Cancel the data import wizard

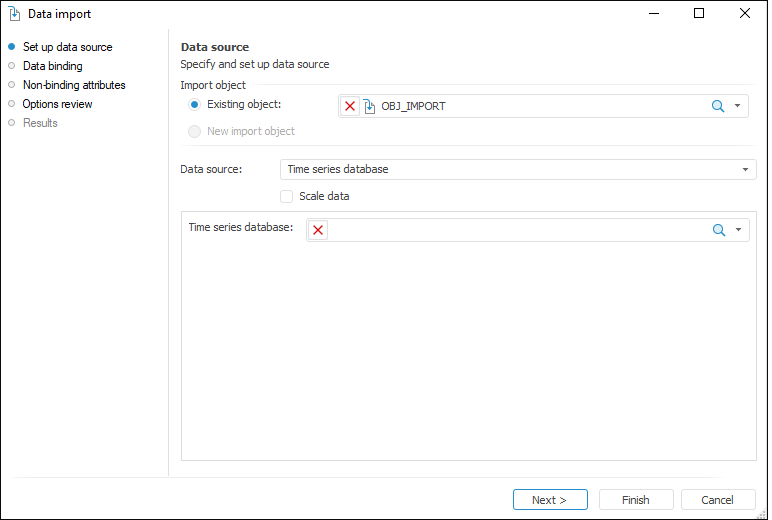717,500
